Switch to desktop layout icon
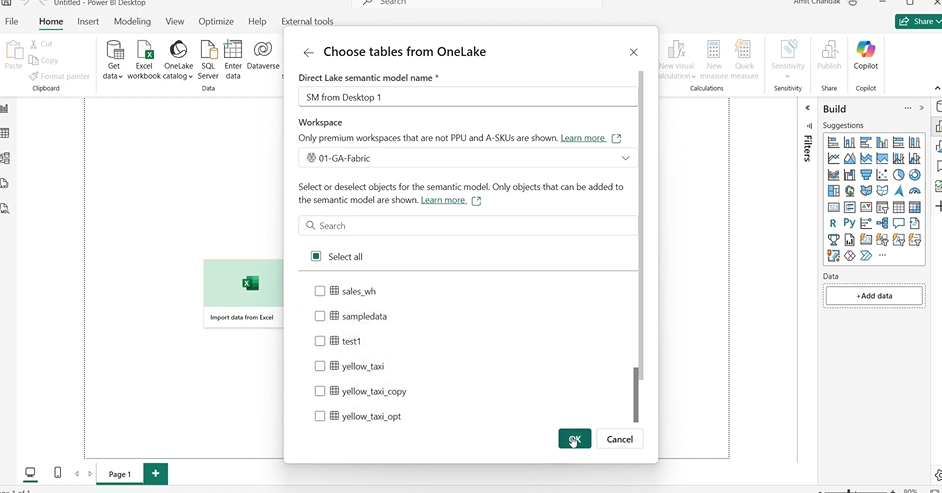Viewport: 942px width, 493px height. tap(30, 473)
